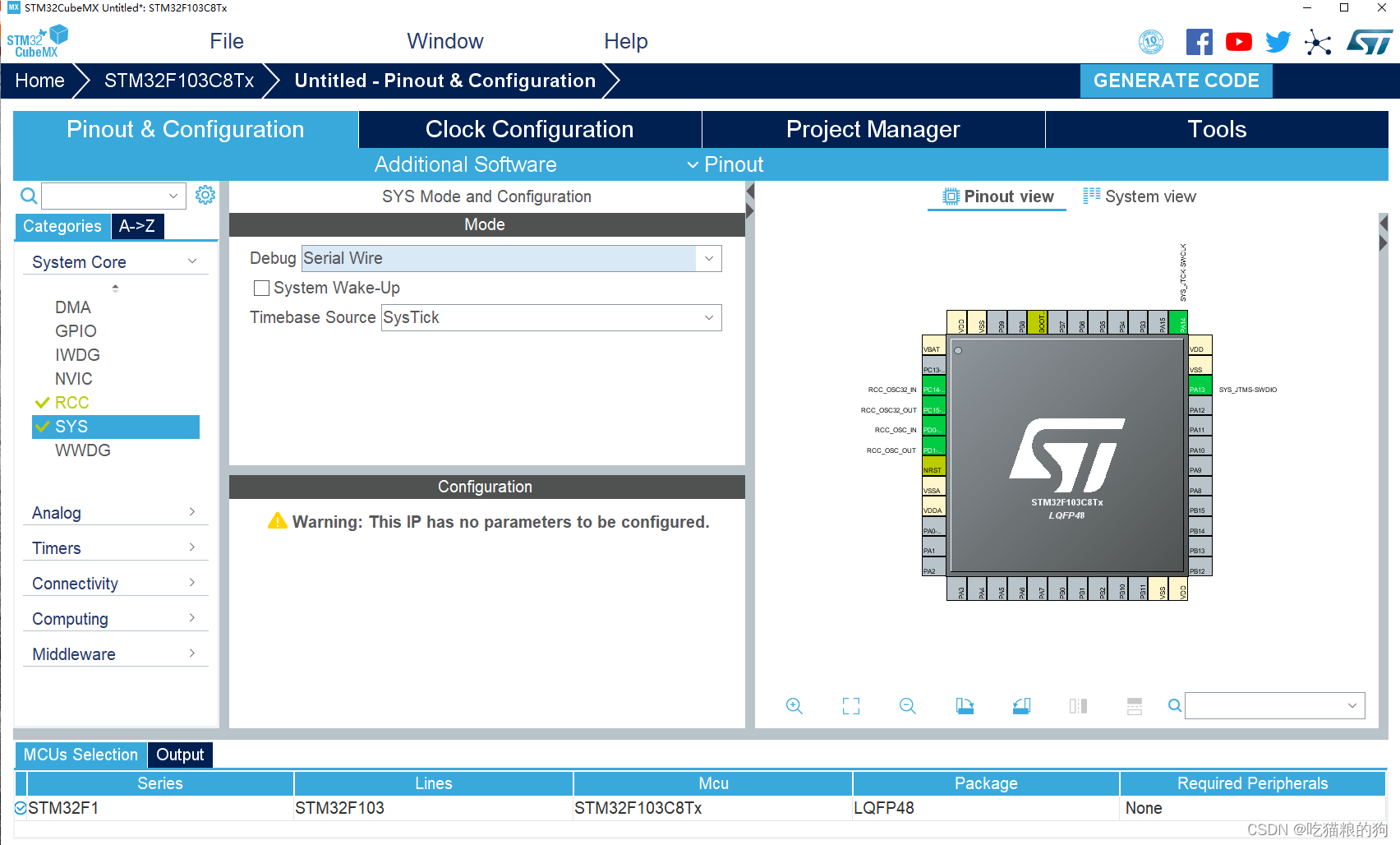Rotate the chip clockwise

click(965, 706)
